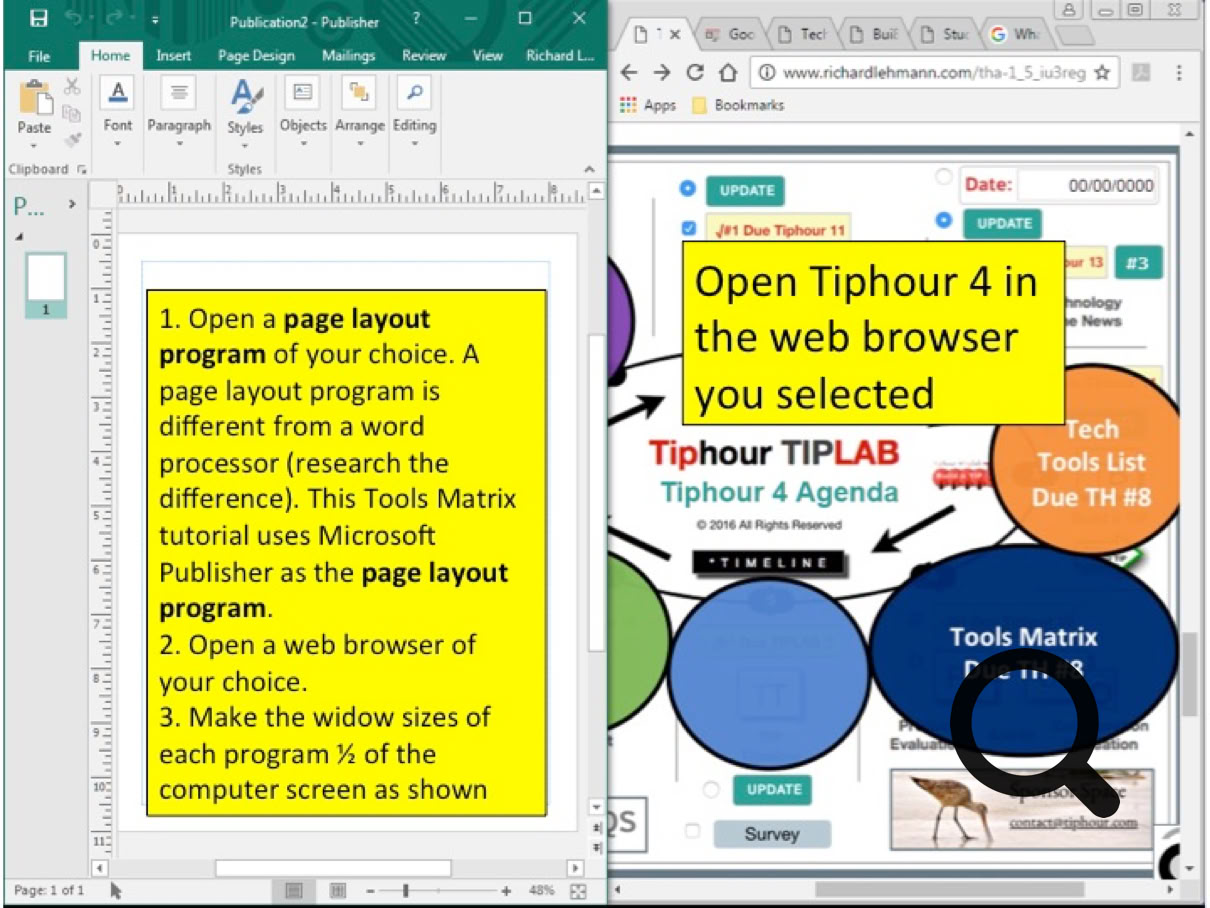Close the active browser tab

coord(674,34)
